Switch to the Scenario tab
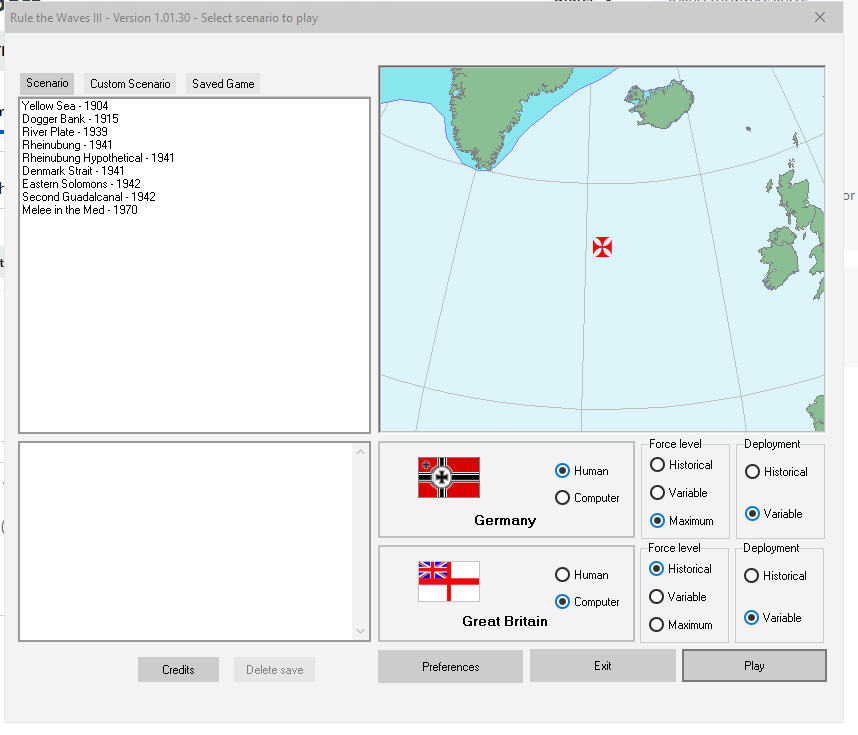 point(47,83)
